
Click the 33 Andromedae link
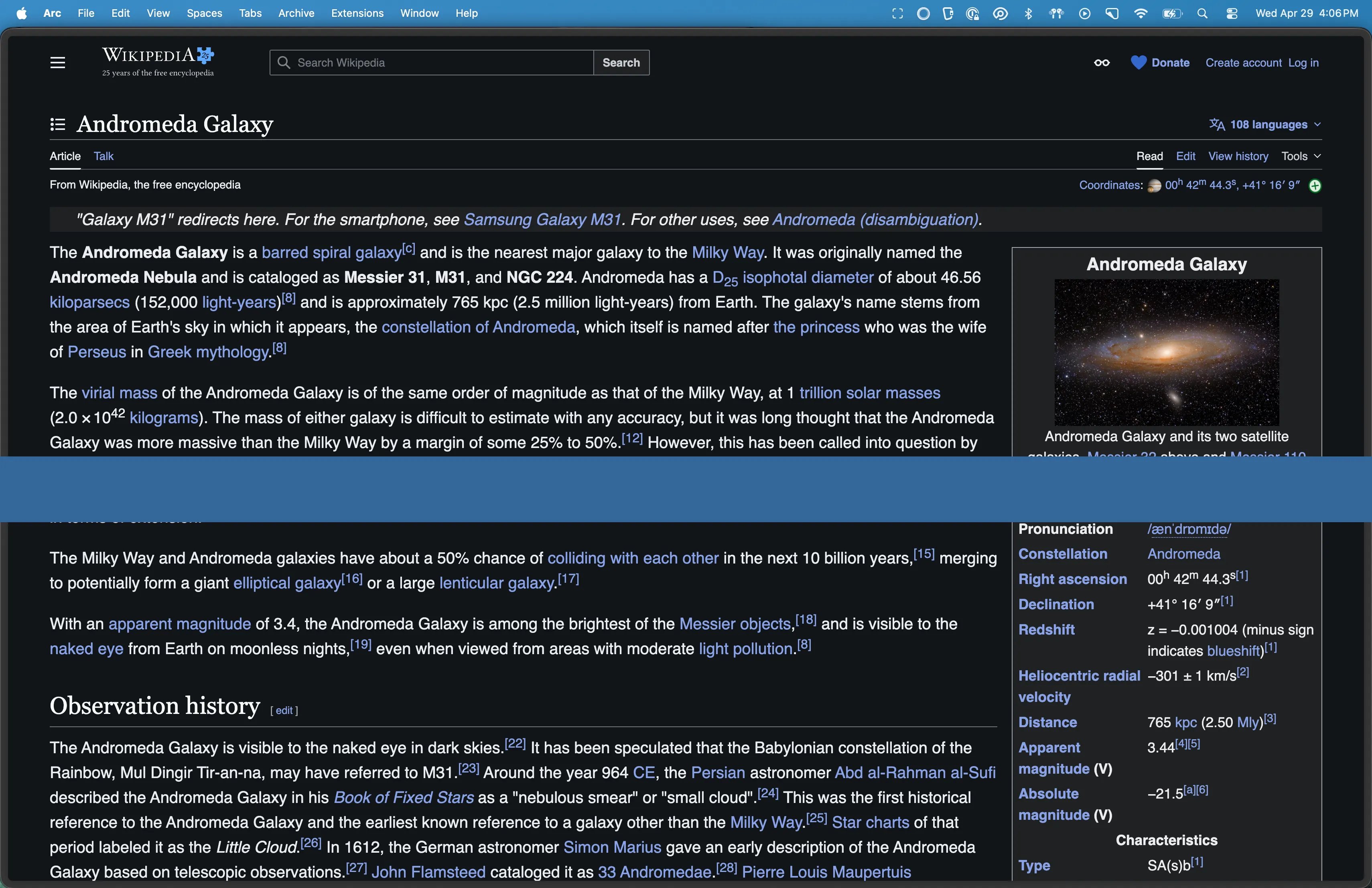(x=654, y=872)
